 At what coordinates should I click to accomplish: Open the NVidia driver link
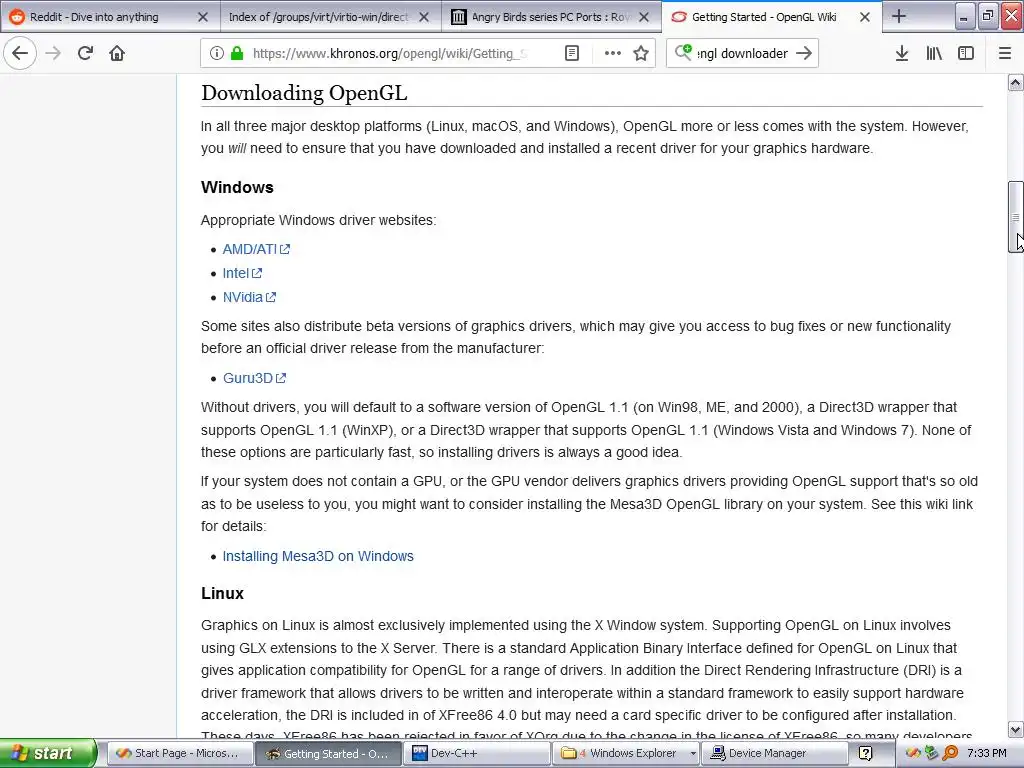coord(249,297)
